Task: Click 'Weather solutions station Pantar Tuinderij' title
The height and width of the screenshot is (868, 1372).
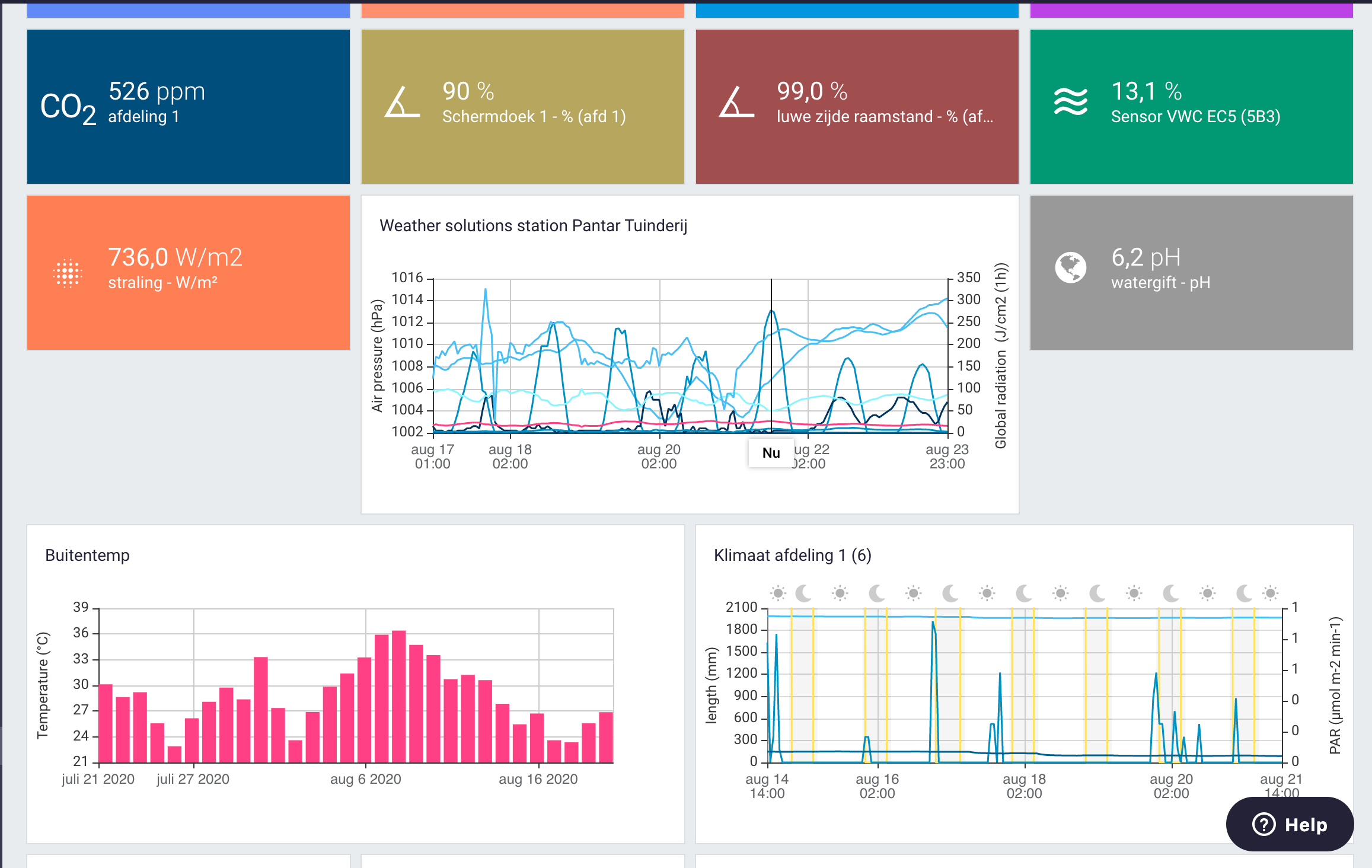Action: click(534, 226)
